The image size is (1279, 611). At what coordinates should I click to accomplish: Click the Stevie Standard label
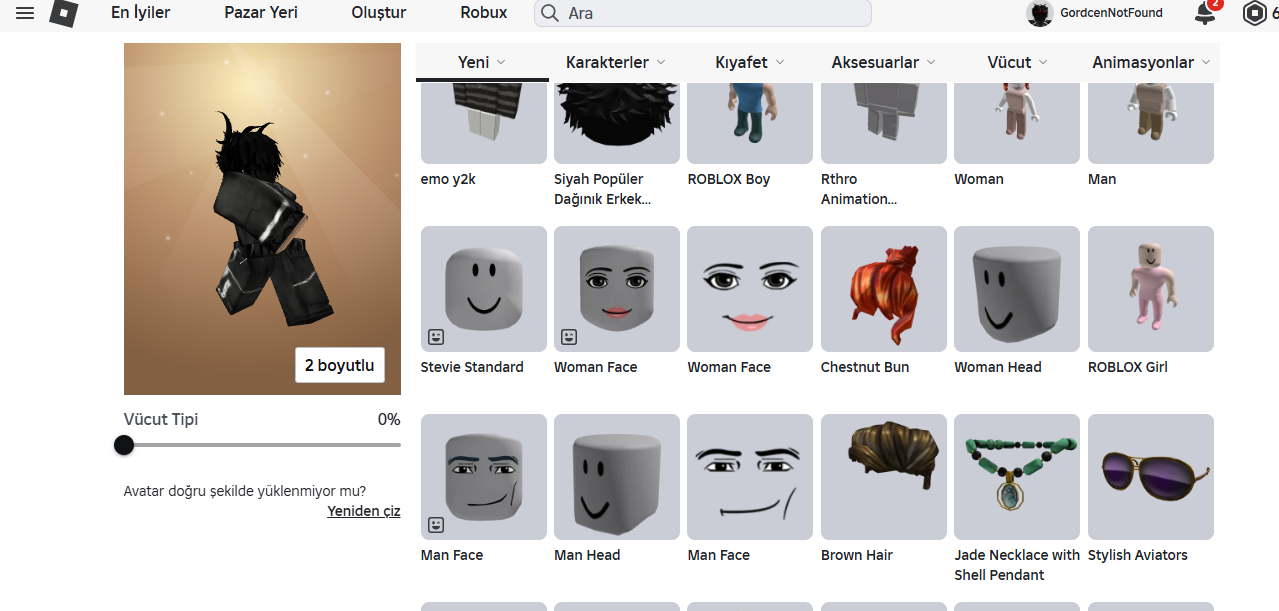coord(472,367)
